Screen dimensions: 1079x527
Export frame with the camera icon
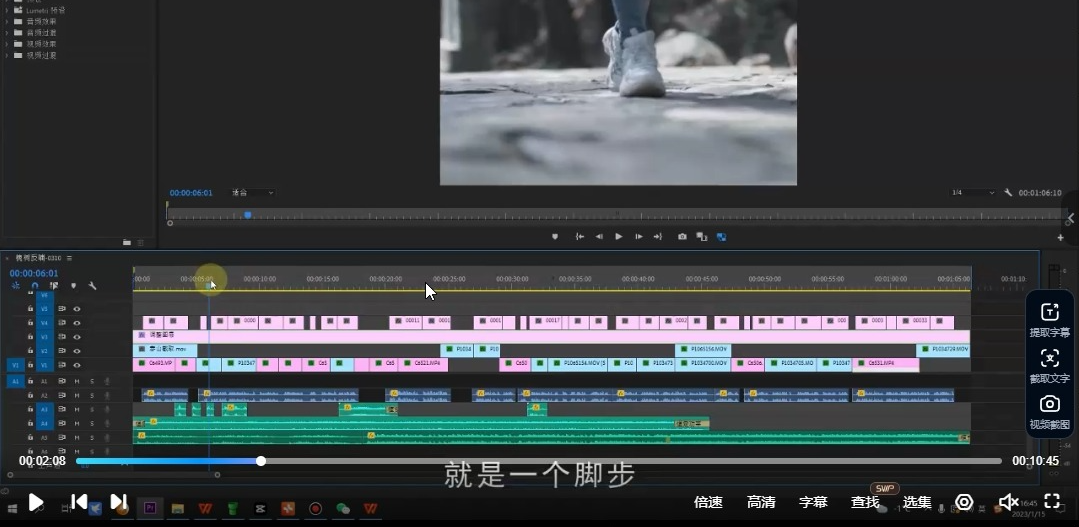tap(682, 237)
